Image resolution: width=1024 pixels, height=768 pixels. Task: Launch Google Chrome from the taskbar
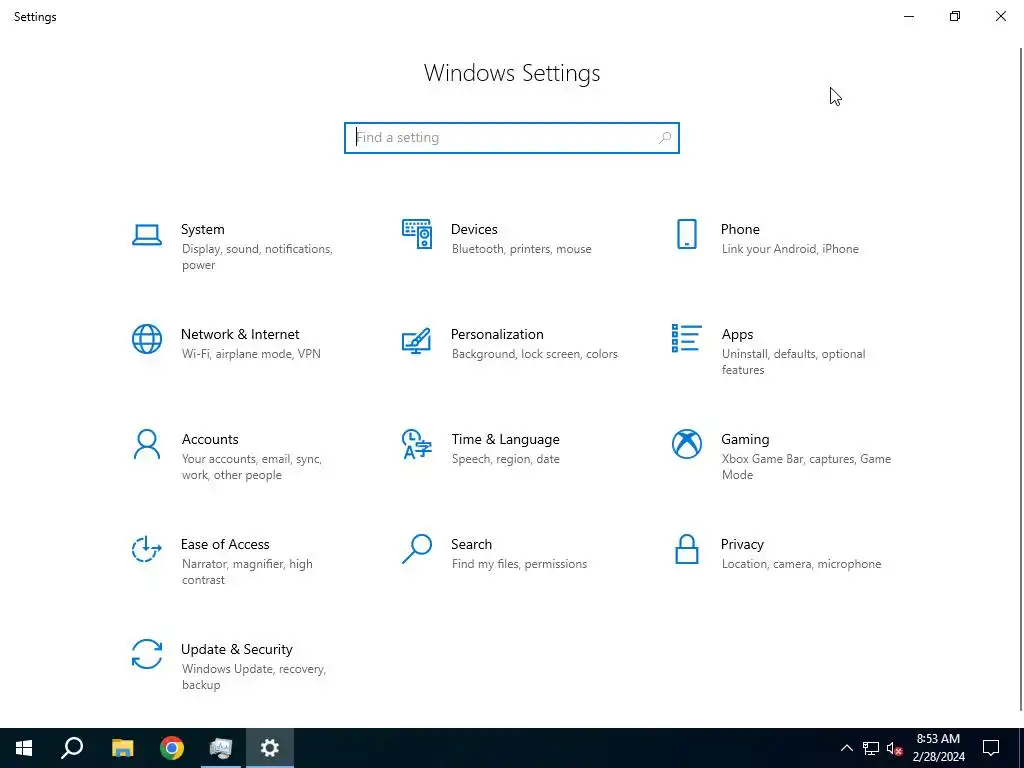pos(172,748)
